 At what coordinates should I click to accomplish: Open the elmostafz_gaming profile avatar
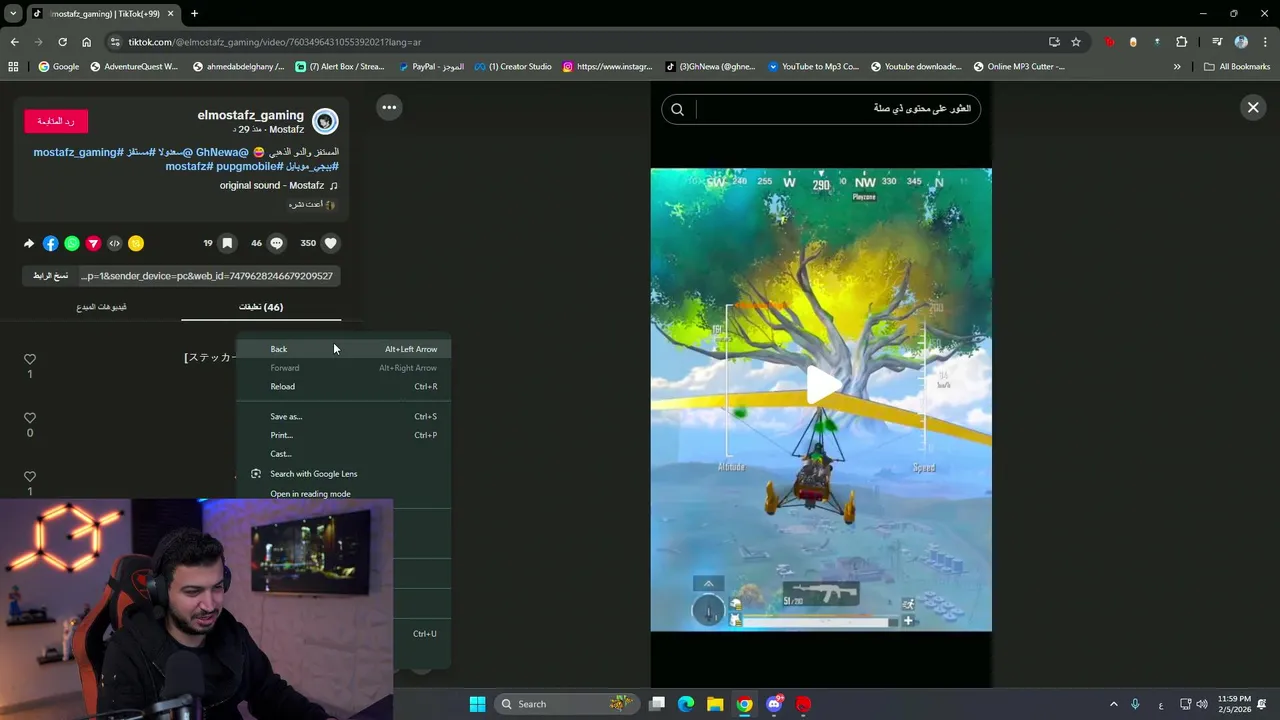tap(325, 121)
